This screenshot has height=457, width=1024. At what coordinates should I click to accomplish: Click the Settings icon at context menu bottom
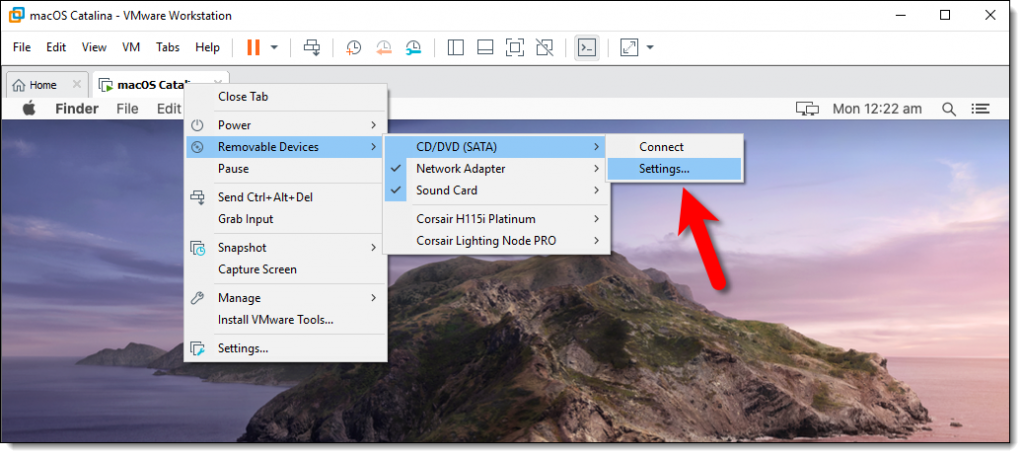click(x=197, y=349)
